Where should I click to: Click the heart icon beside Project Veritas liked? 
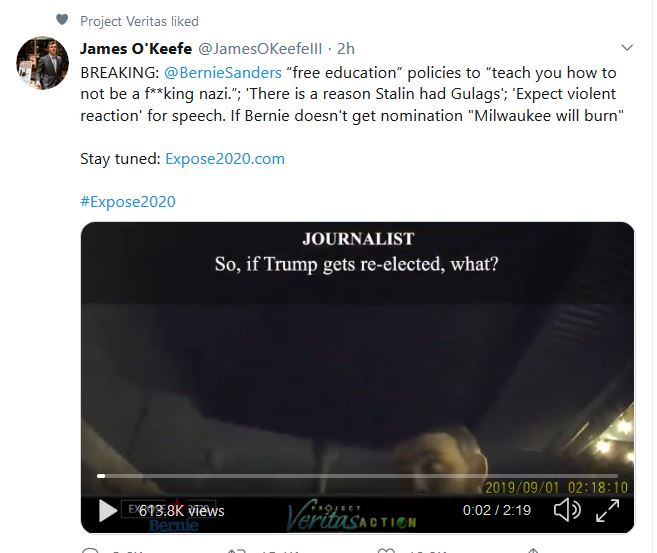coord(62,20)
